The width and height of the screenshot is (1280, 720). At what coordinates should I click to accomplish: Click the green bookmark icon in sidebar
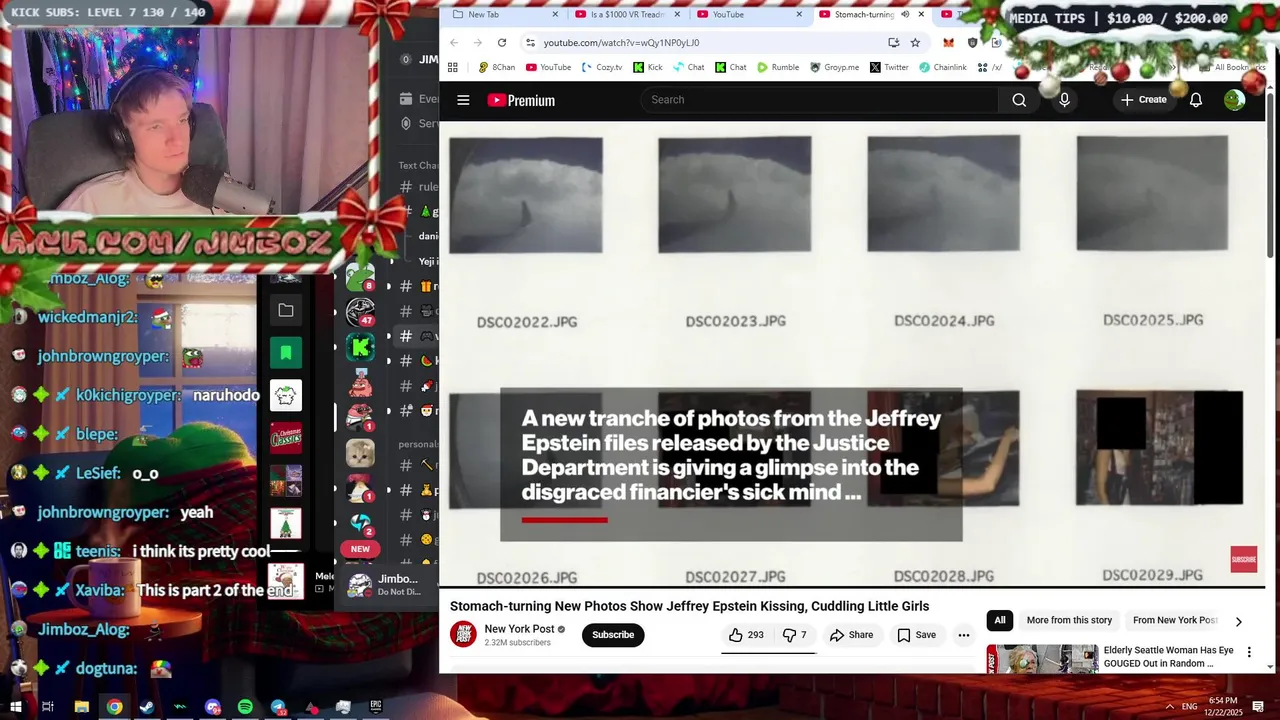pos(286,352)
